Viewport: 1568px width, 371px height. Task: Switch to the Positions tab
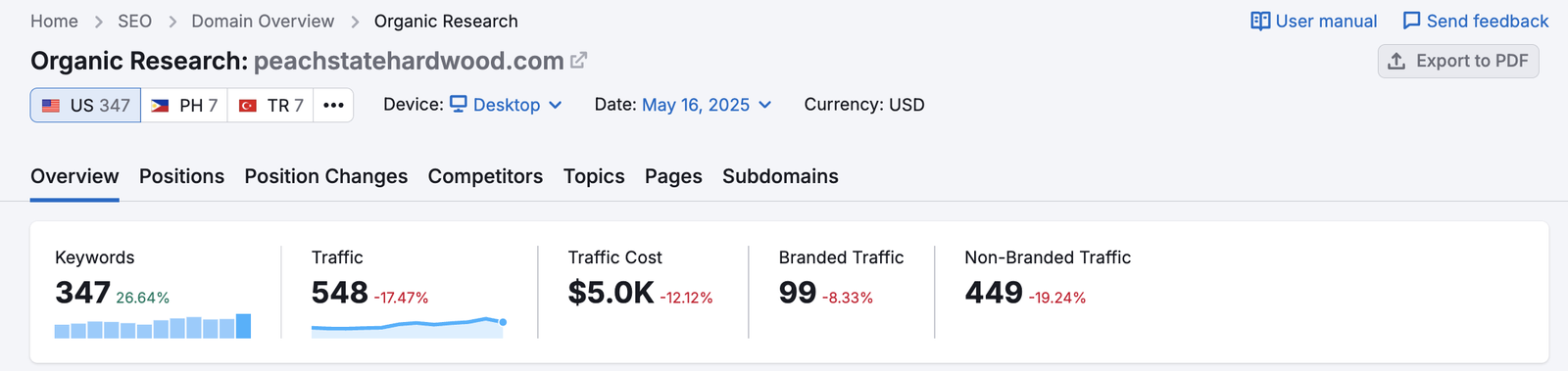click(181, 176)
